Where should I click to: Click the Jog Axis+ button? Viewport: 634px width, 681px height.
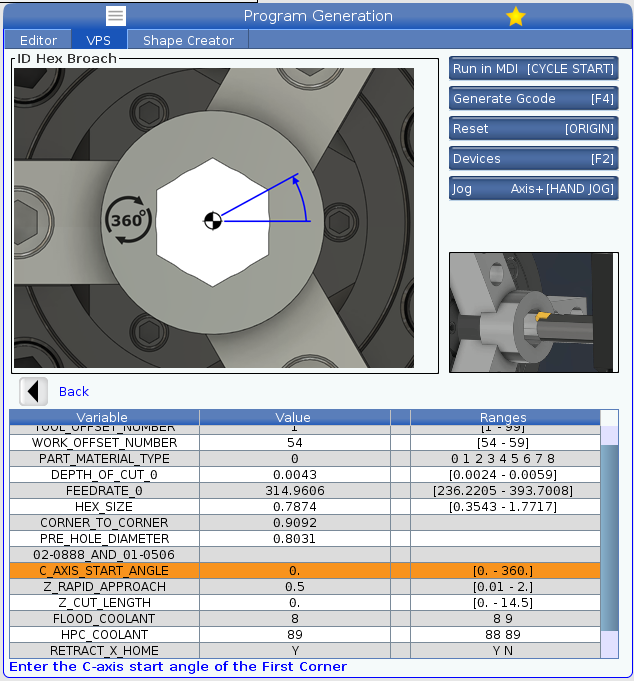coord(534,188)
